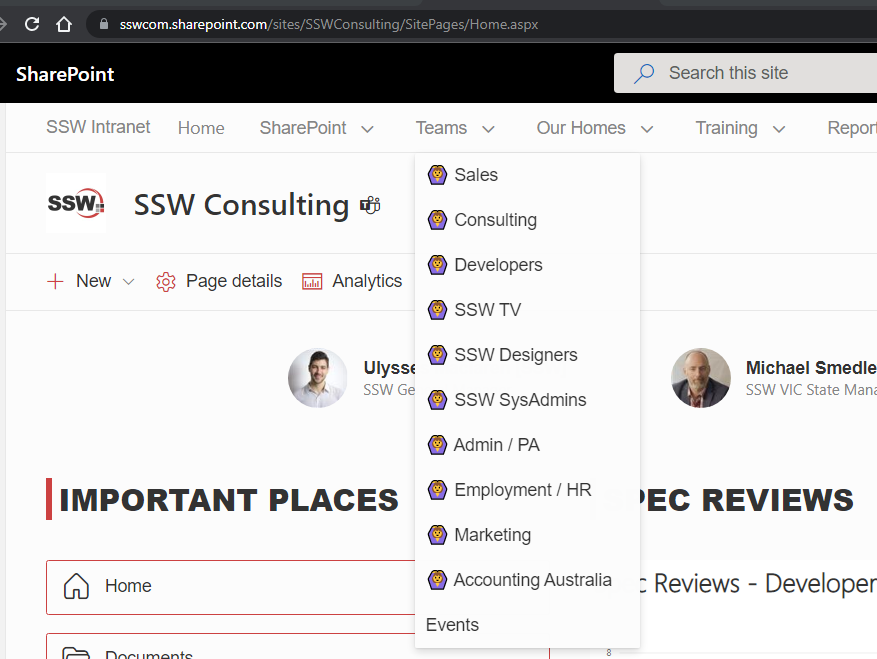Go to Home in top navigation
Viewport: 877px width, 659px height.
(201, 128)
